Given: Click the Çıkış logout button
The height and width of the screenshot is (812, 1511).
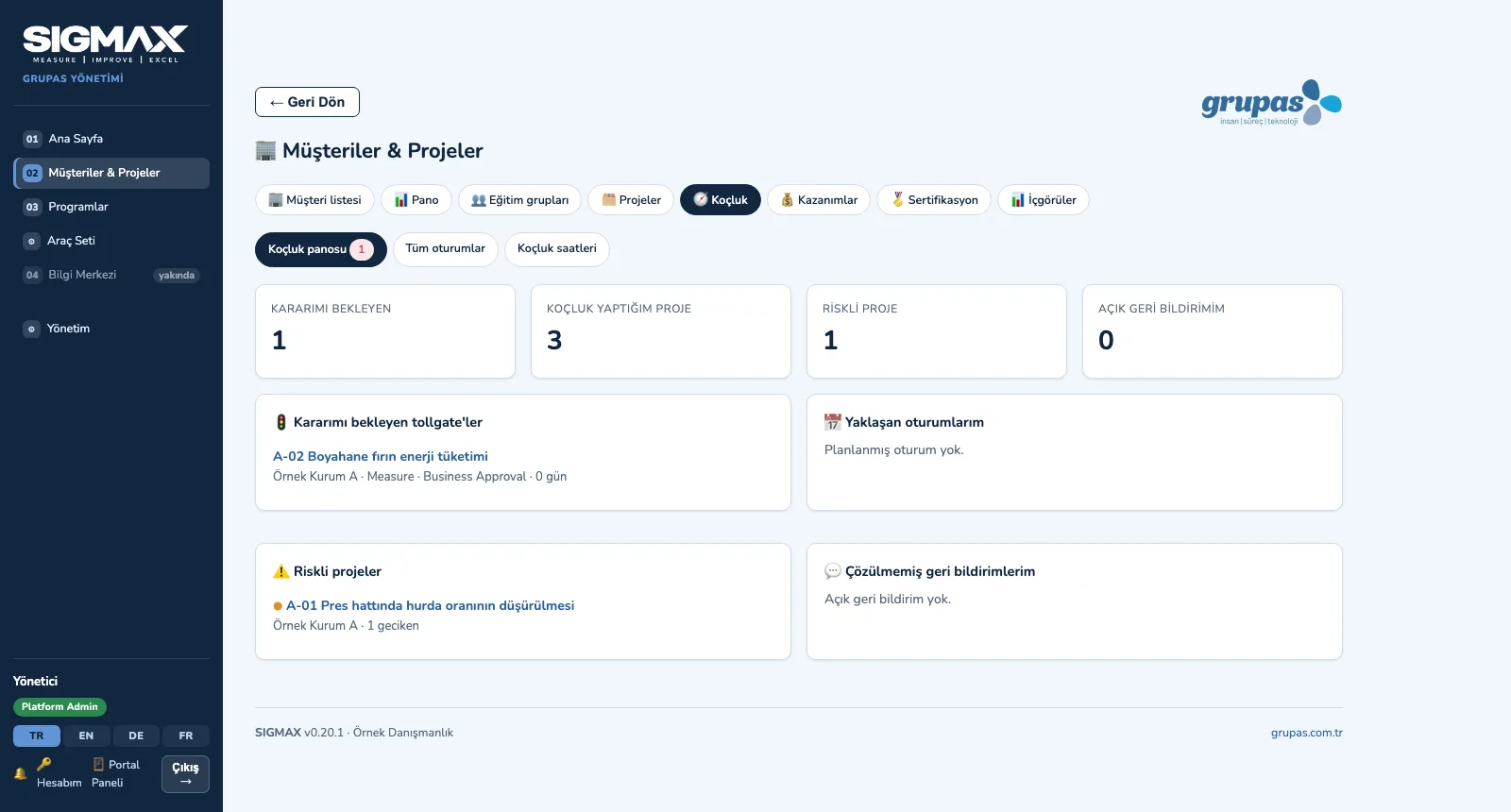Looking at the screenshot, I should pos(185,774).
